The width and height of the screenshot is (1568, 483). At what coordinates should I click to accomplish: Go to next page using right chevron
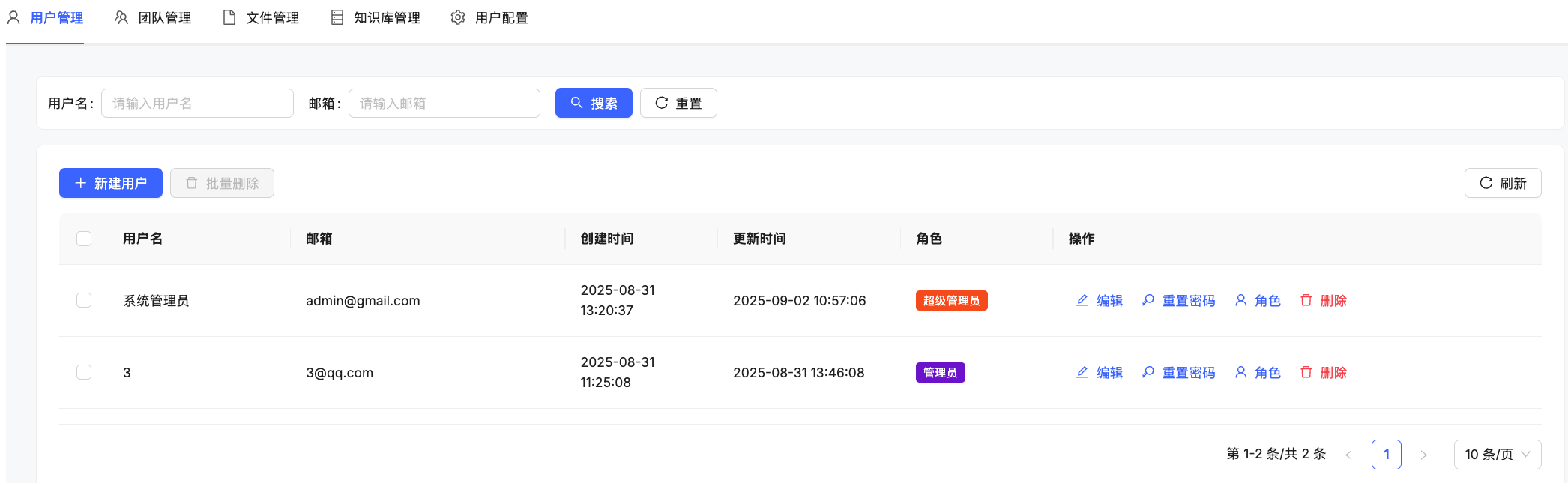tap(1423, 454)
